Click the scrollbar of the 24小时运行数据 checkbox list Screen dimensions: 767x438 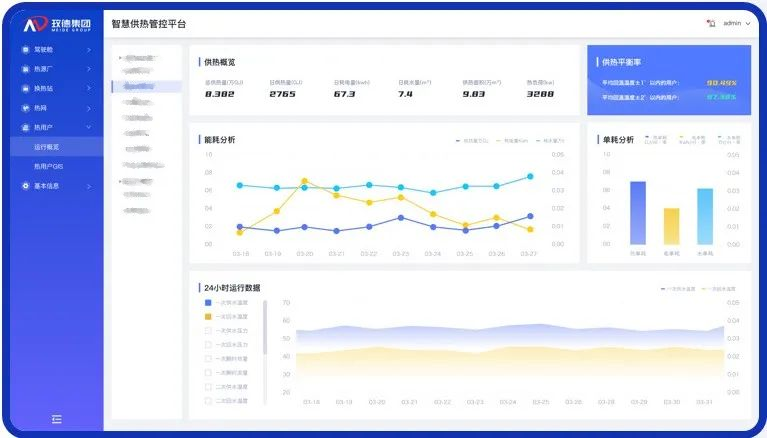265,327
